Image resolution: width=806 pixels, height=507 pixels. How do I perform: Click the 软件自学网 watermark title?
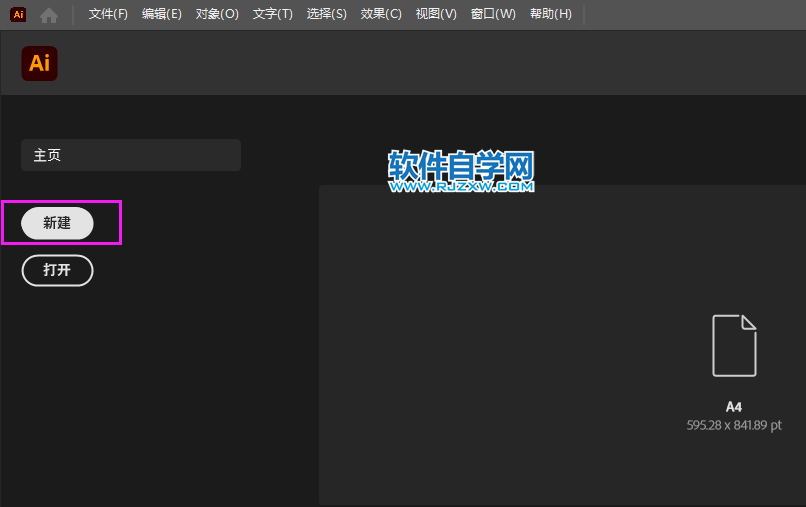click(461, 165)
